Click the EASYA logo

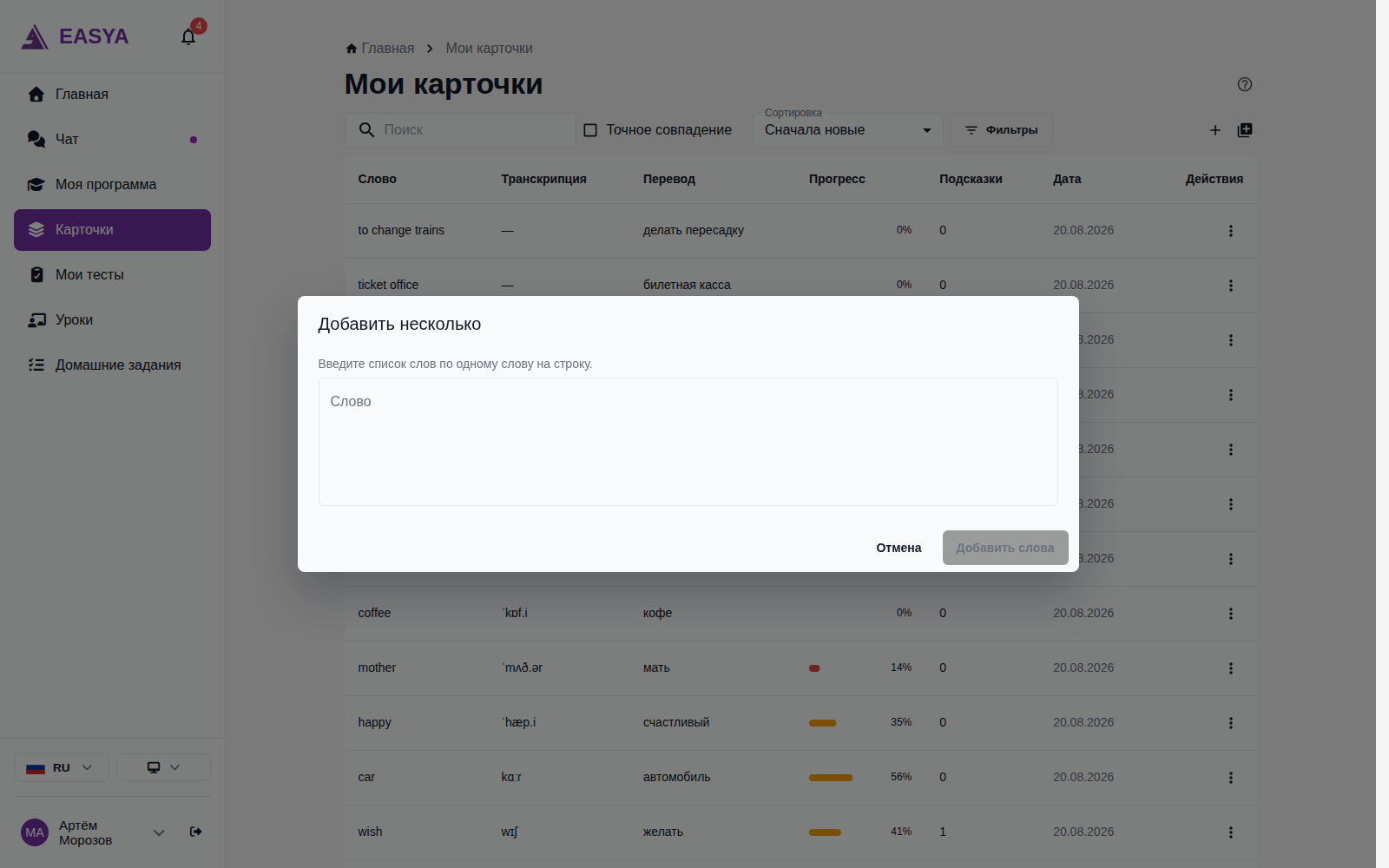(x=75, y=36)
